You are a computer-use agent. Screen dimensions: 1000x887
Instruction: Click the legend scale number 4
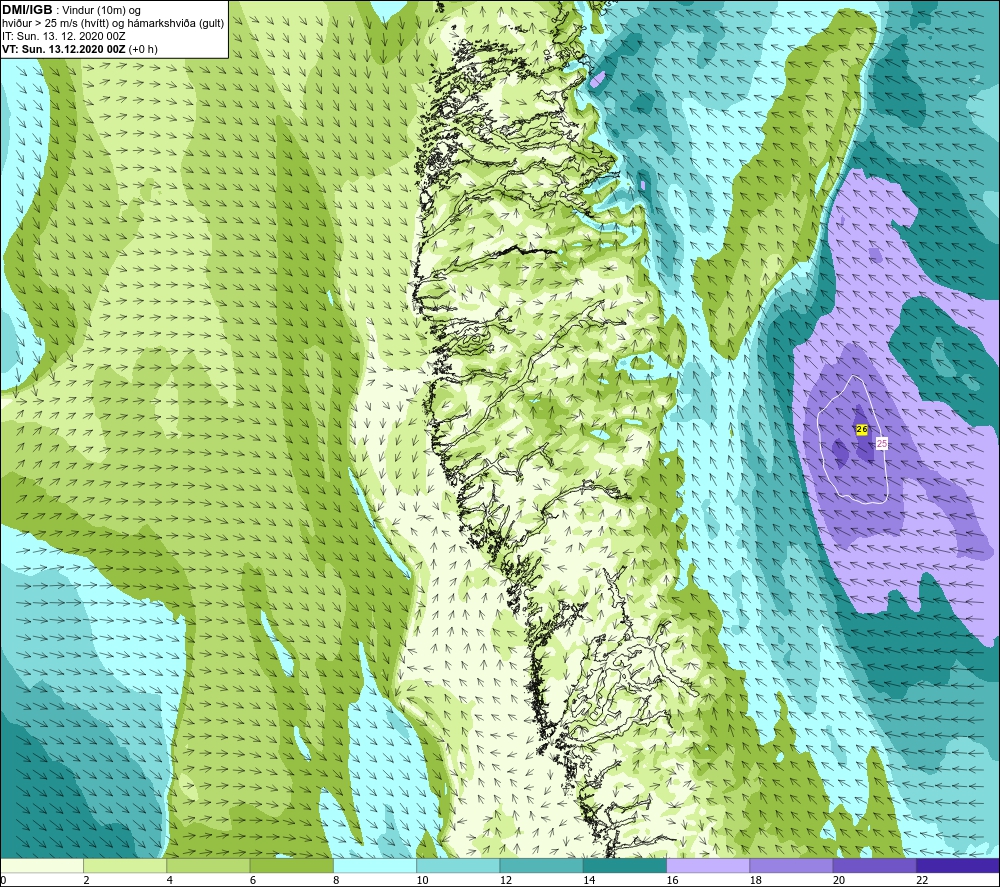[170, 881]
